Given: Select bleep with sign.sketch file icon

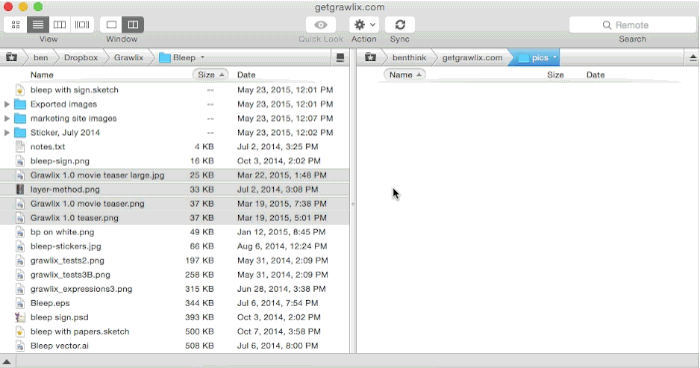Looking at the screenshot, I should pyautogui.click(x=20, y=90).
